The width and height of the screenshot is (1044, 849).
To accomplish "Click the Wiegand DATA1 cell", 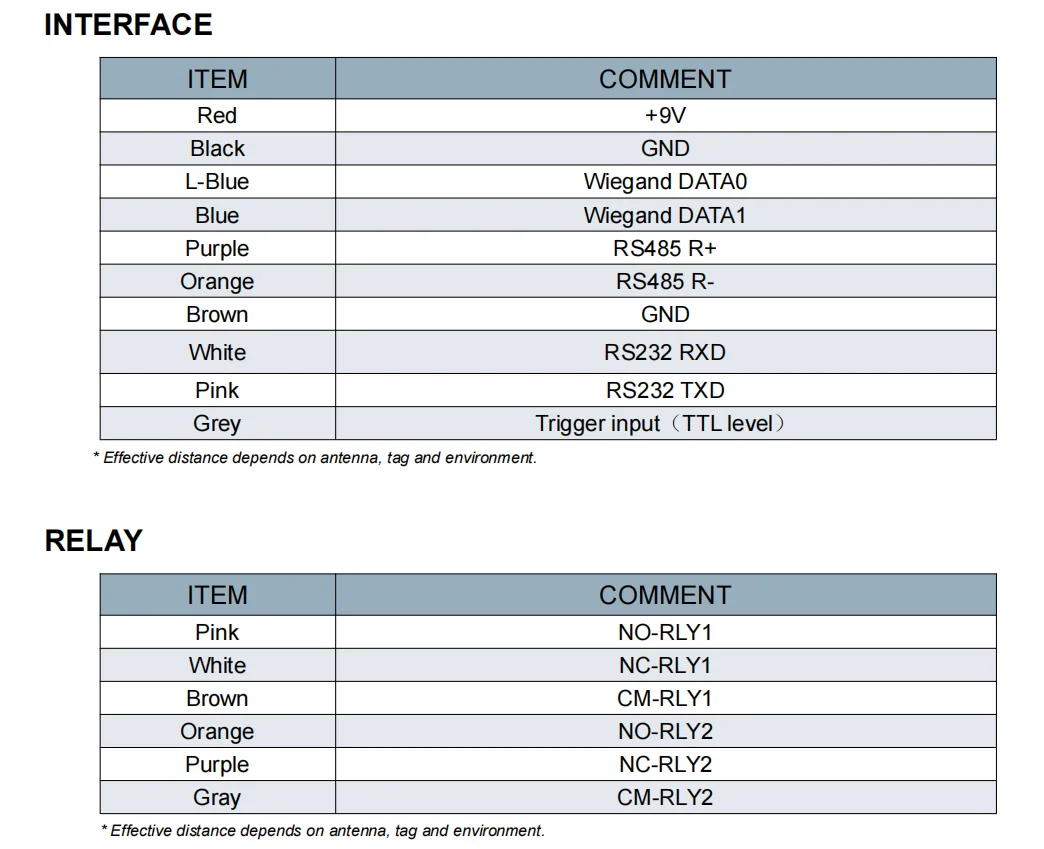I will [665, 215].
